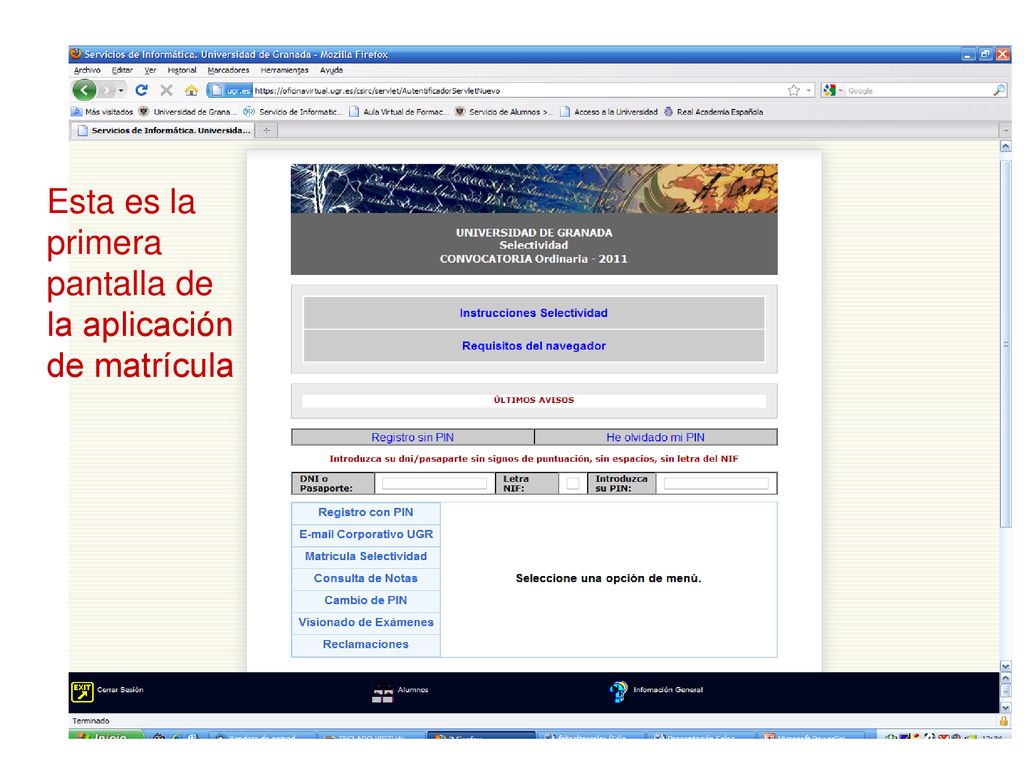Click the Información General question icon
Image resolution: width=1024 pixels, height=768 pixels.
coord(618,692)
